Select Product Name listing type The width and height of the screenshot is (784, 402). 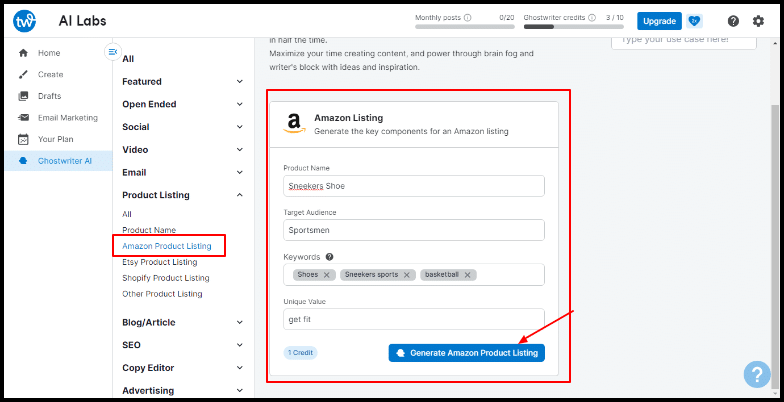149,230
